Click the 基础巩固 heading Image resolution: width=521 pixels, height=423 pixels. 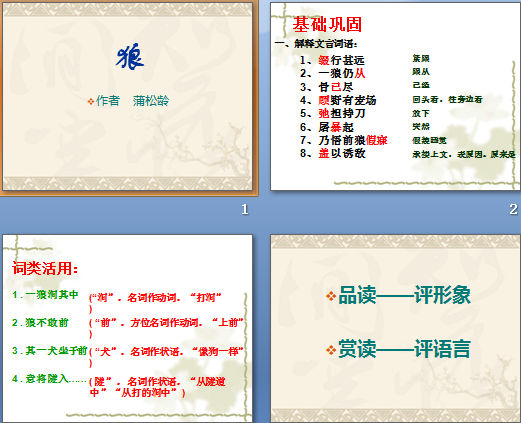(327, 24)
